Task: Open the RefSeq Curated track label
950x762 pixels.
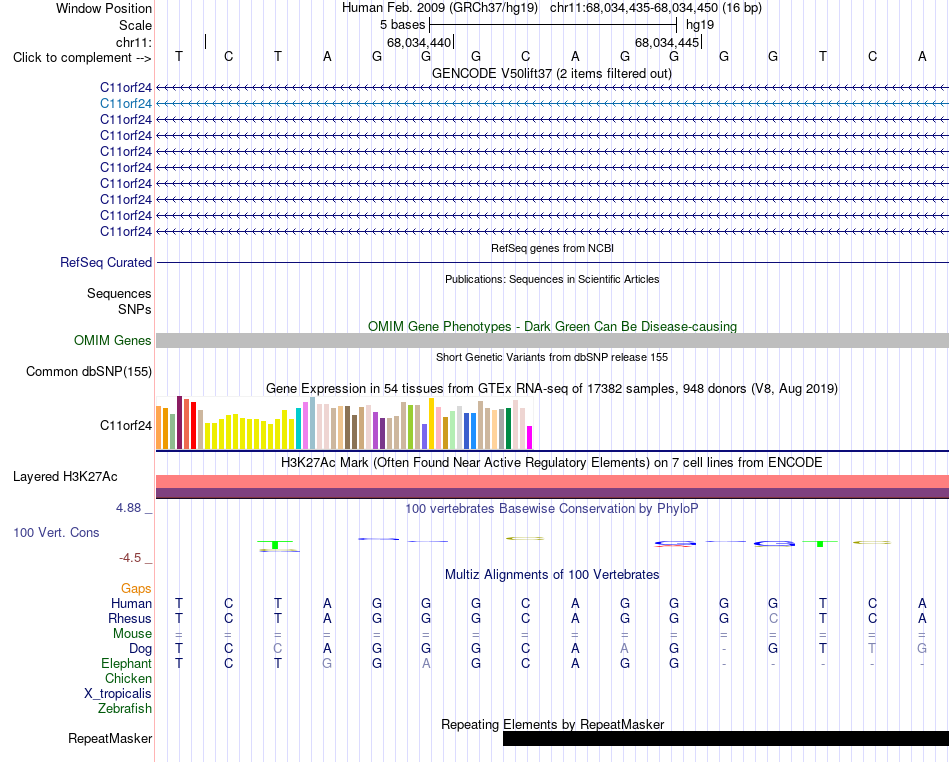Action: point(106,262)
